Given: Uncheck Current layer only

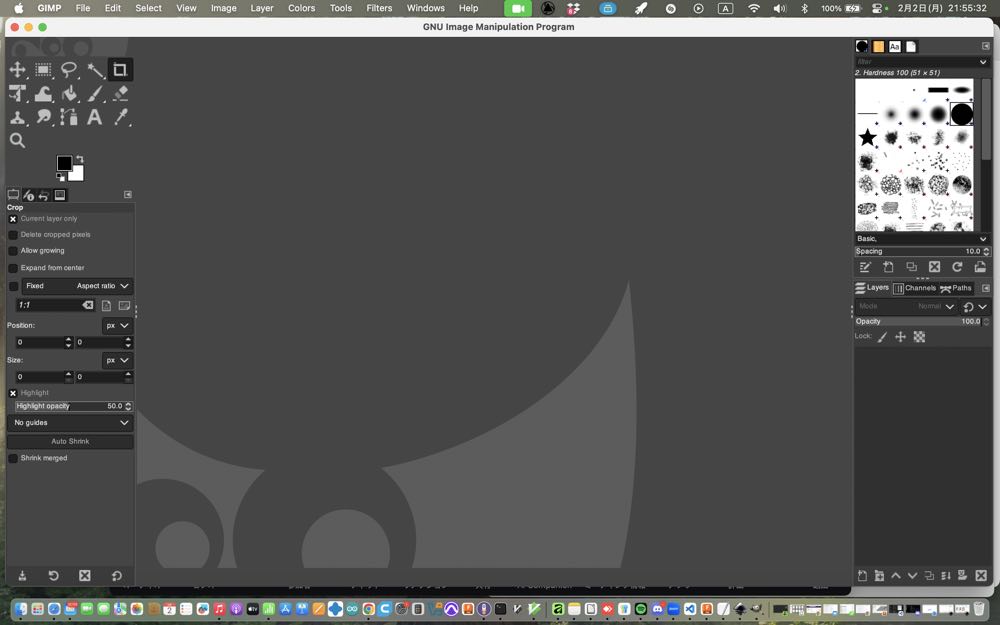Looking at the screenshot, I should click(13, 219).
